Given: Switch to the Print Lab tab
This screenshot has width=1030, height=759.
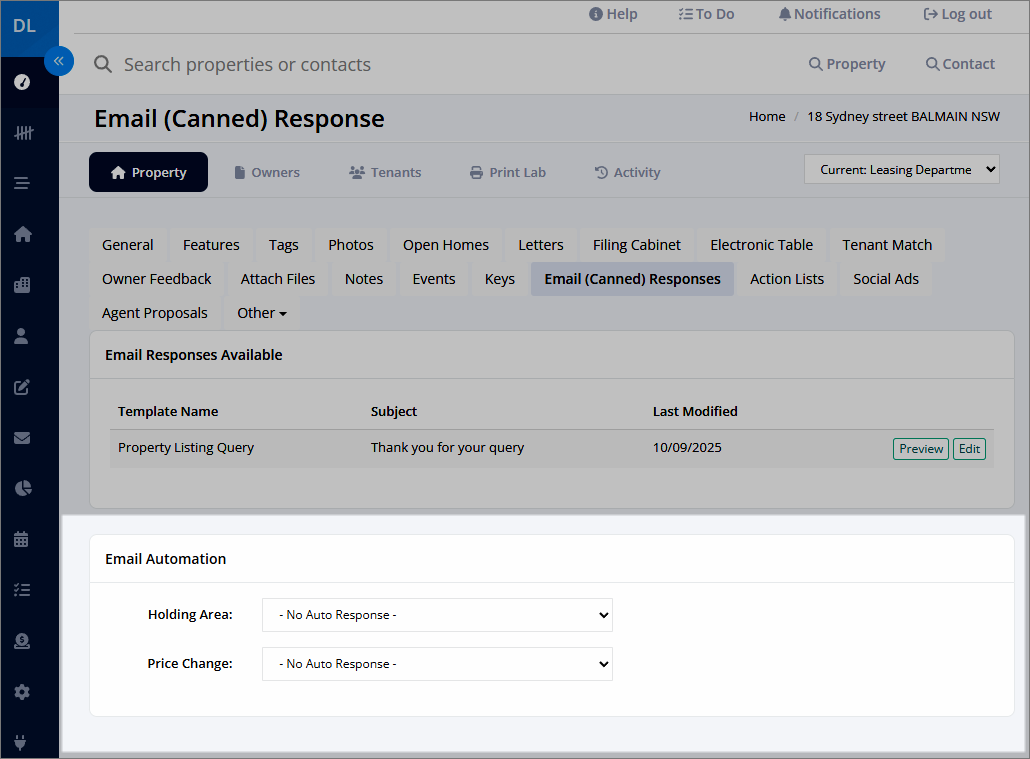Looking at the screenshot, I should tap(508, 172).
